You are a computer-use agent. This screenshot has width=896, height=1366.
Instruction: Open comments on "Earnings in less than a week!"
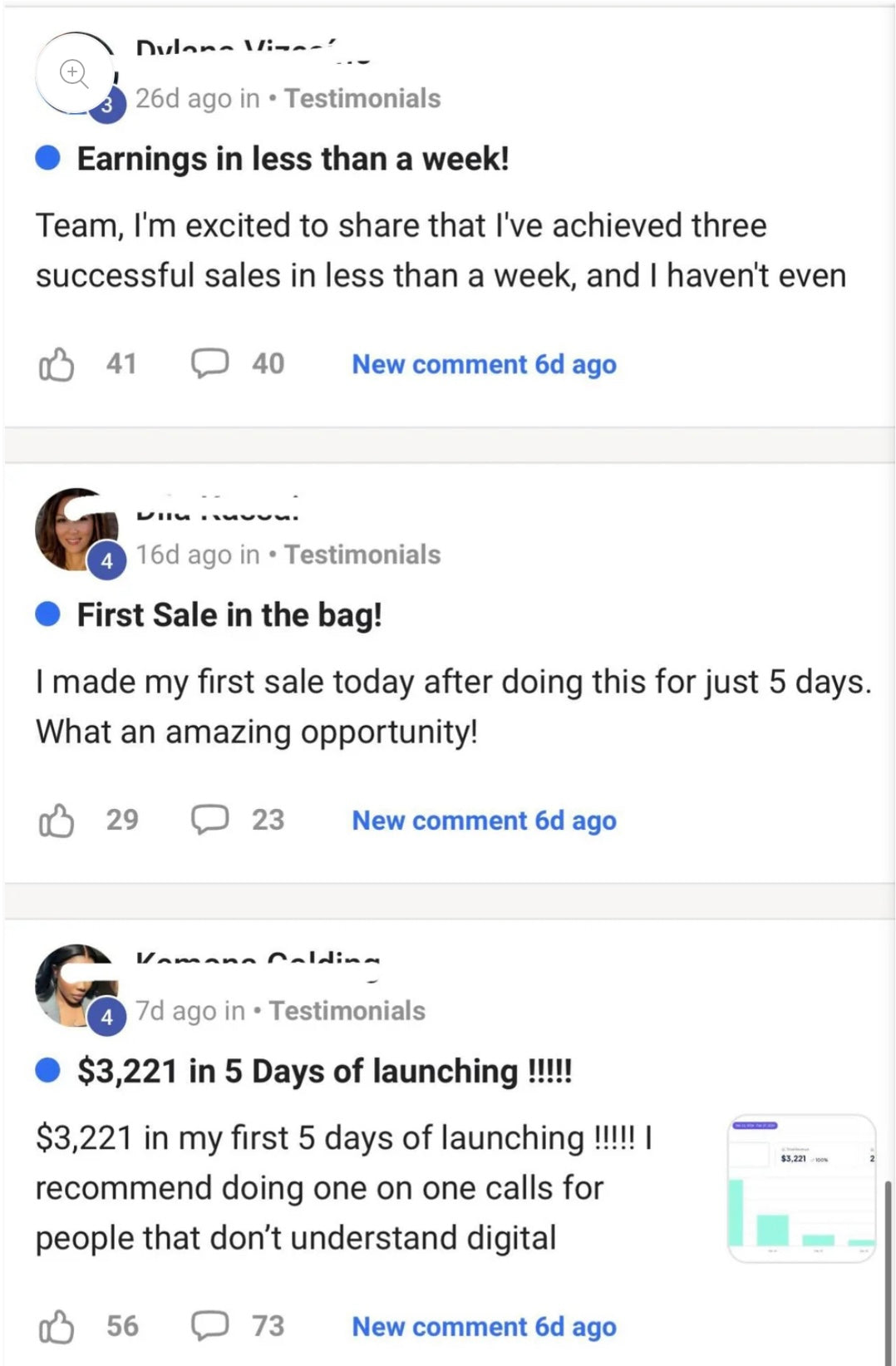coord(209,363)
